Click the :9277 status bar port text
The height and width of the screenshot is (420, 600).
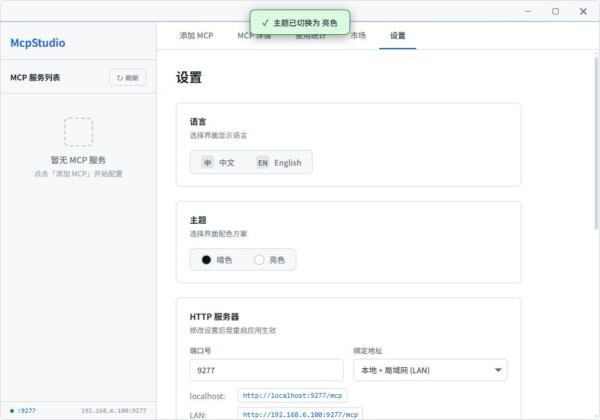tap(26, 411)
